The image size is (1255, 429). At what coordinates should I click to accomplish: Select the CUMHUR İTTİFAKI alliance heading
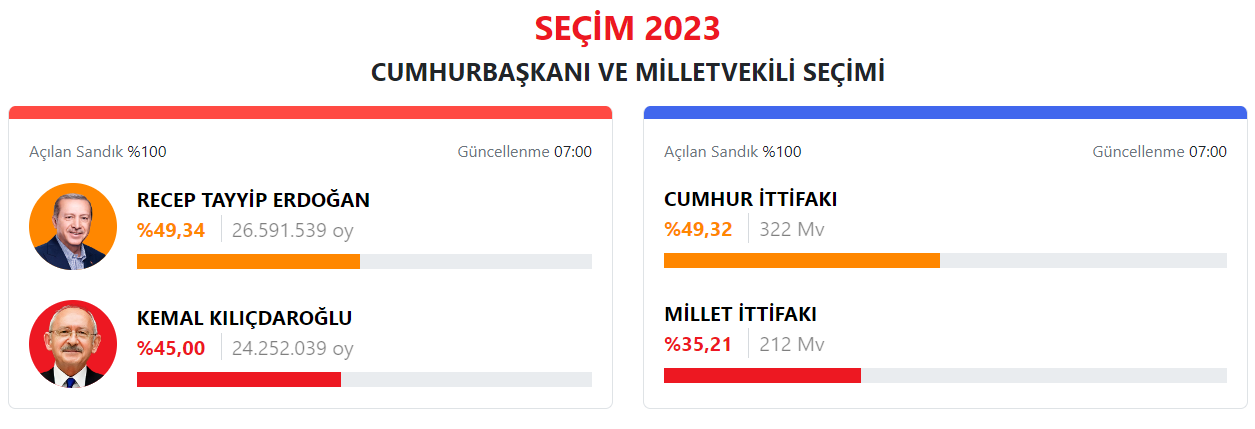tap(750, 199)
